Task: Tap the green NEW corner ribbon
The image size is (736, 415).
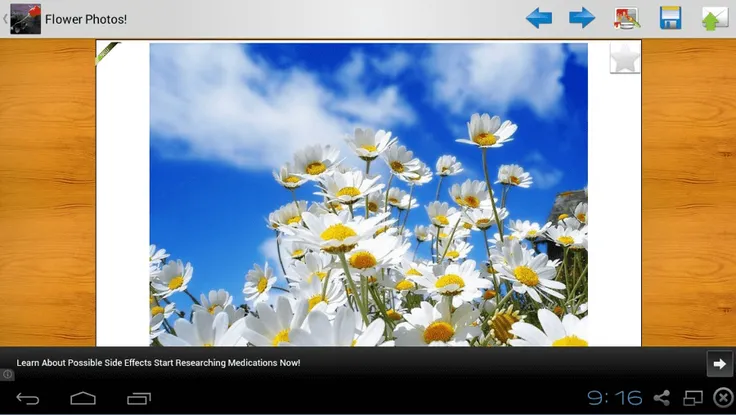Action: (x=106, y=52)
